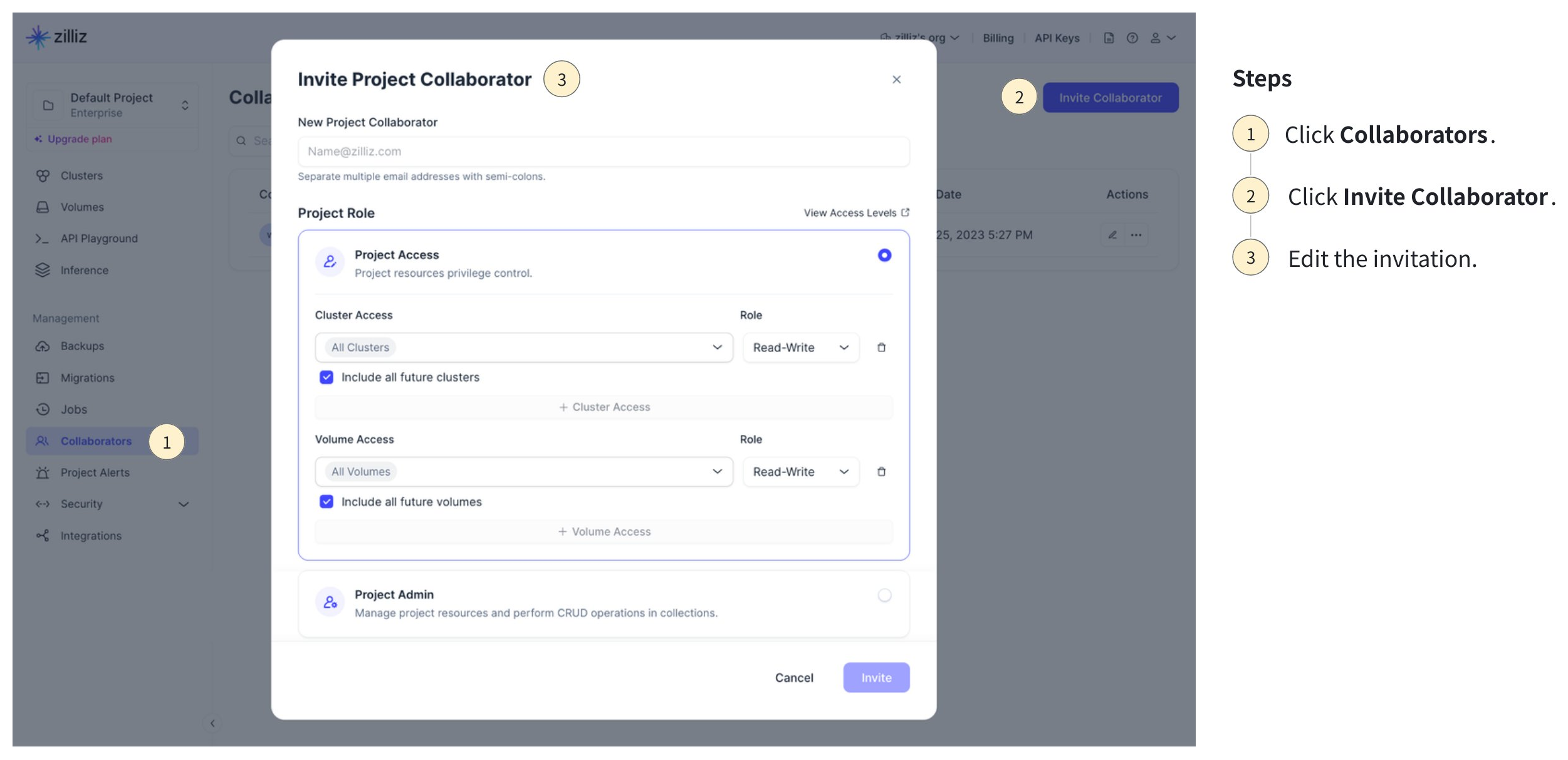This screenshot has height=760, width=1568.
Task: Click the help question mark icon
Action: (1132, 38)
